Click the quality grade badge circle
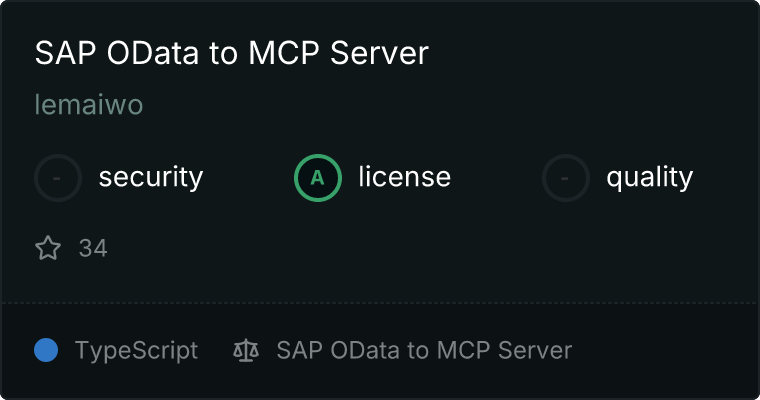This screenshot has height=400, width=760. [566, 178]
